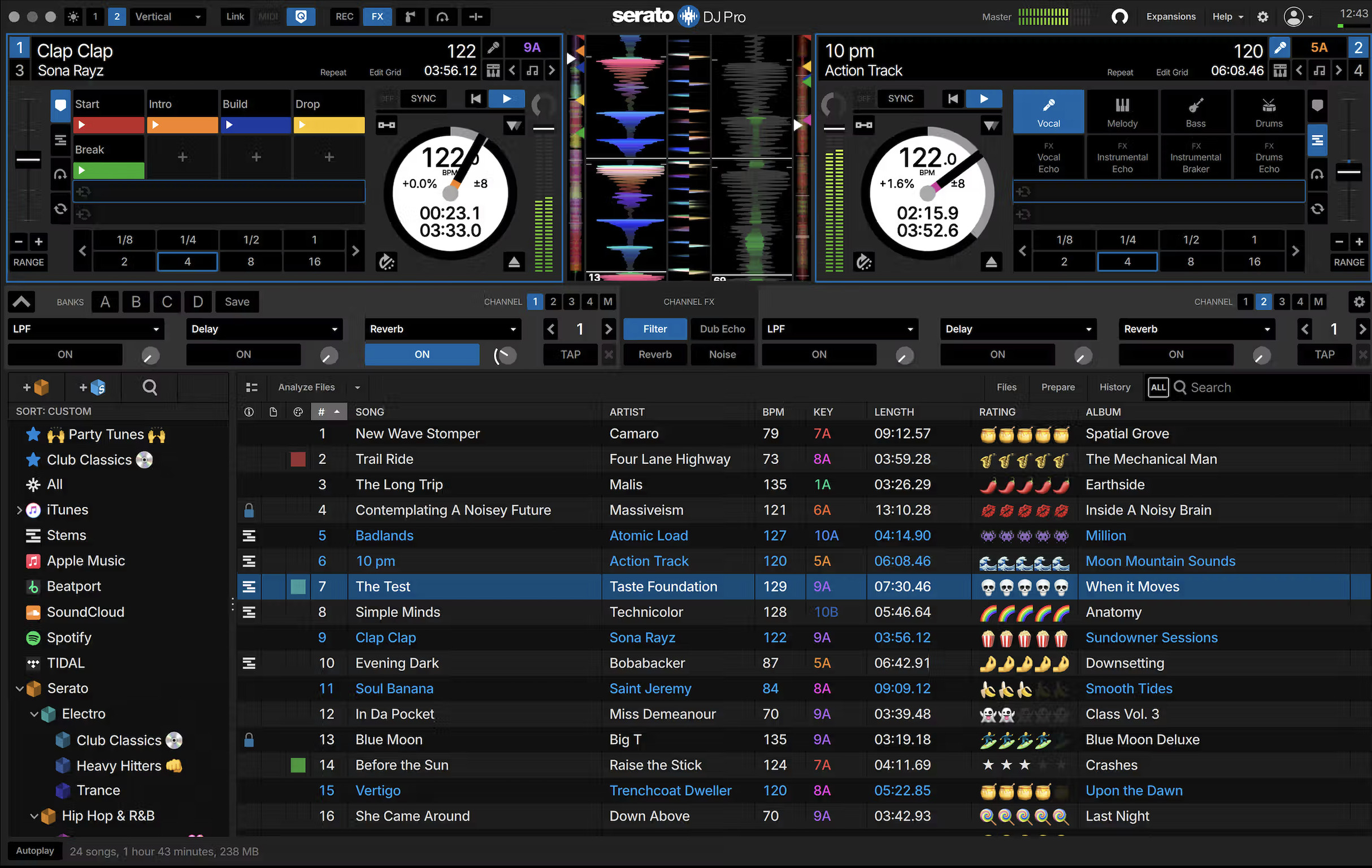Enable SYNC on deck 1

(423, 98)
